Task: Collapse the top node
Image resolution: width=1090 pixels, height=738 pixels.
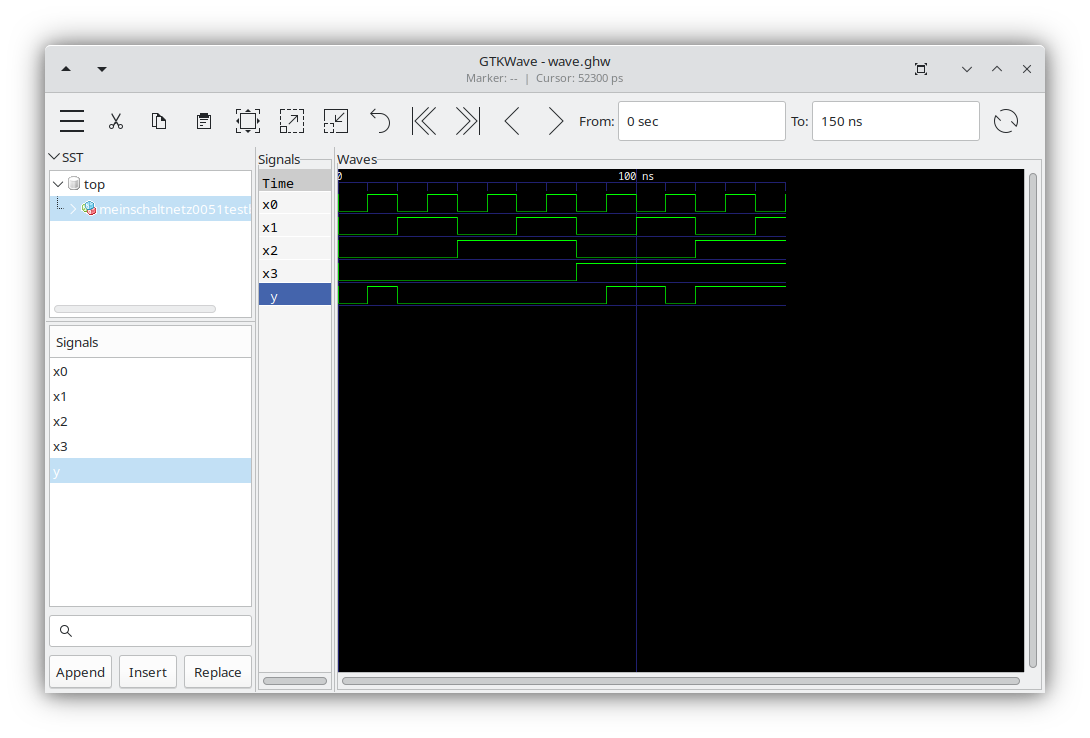Action: 58,184
